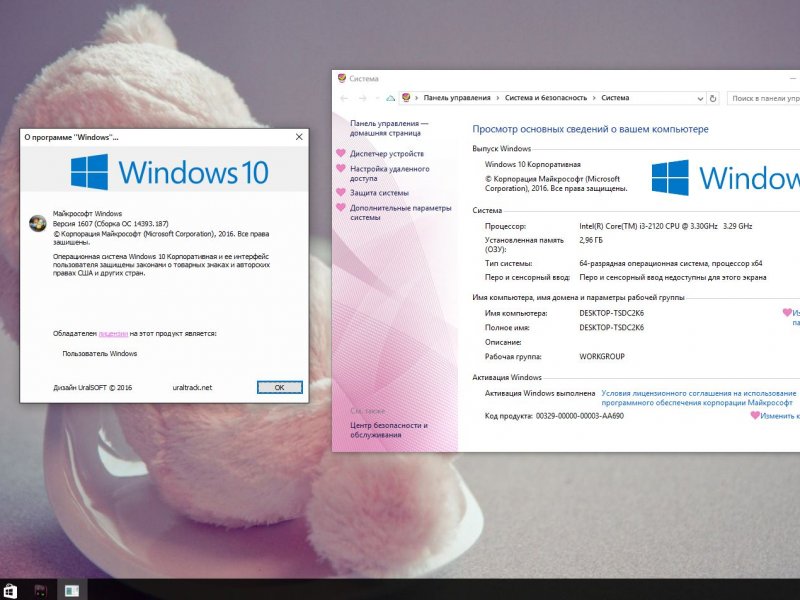
Task: Expand the chevron after Панель управления breadcrumb
Action: [498, 98]
